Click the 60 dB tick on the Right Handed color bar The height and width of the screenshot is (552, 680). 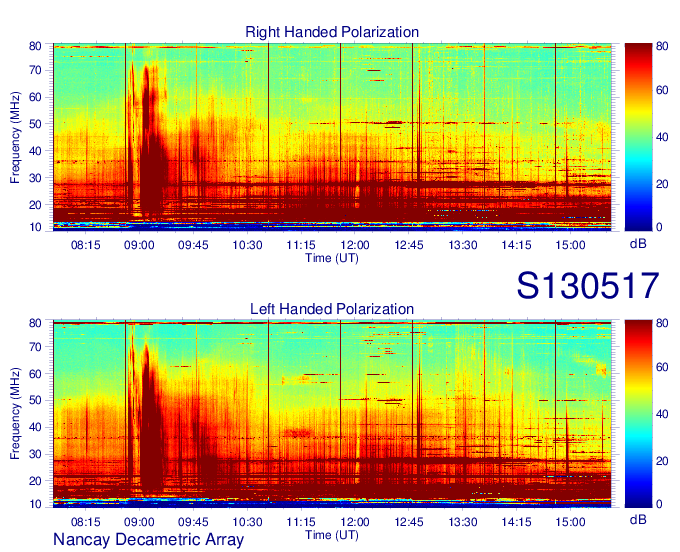(x=662, y=90)
